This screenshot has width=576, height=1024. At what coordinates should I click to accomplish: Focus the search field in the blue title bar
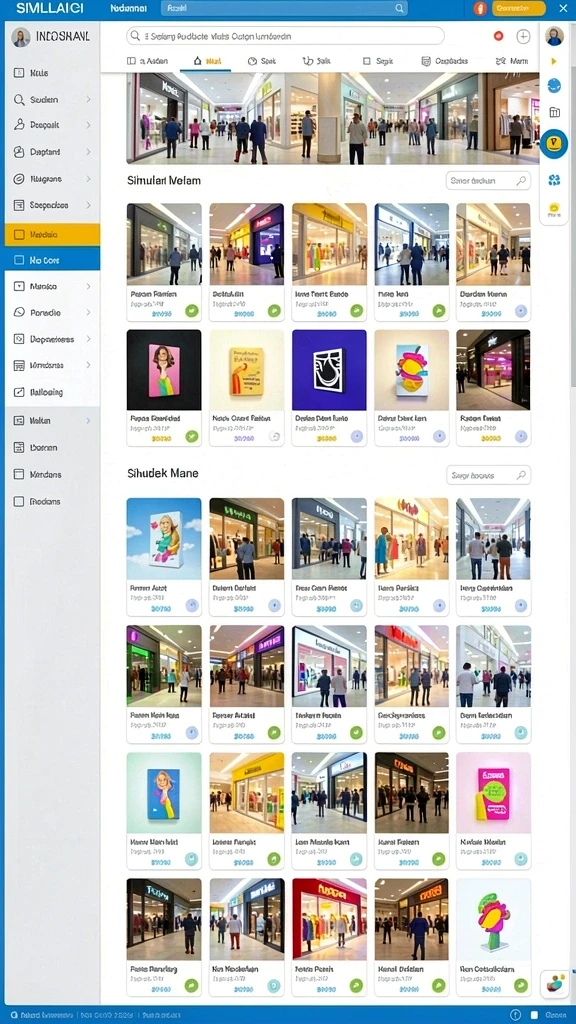[x=283, y=8]
